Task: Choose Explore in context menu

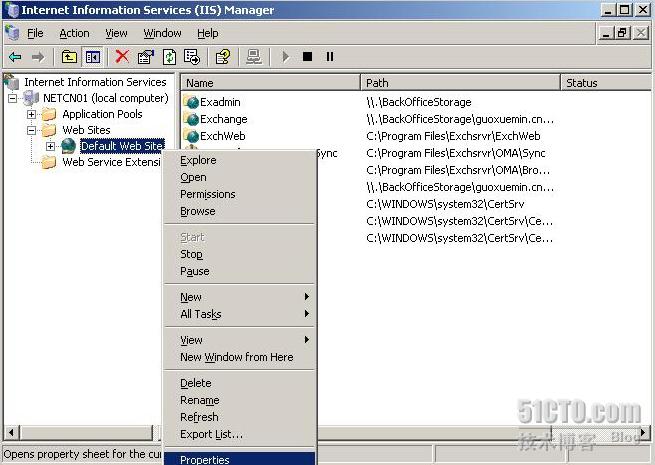Action: 239,160
